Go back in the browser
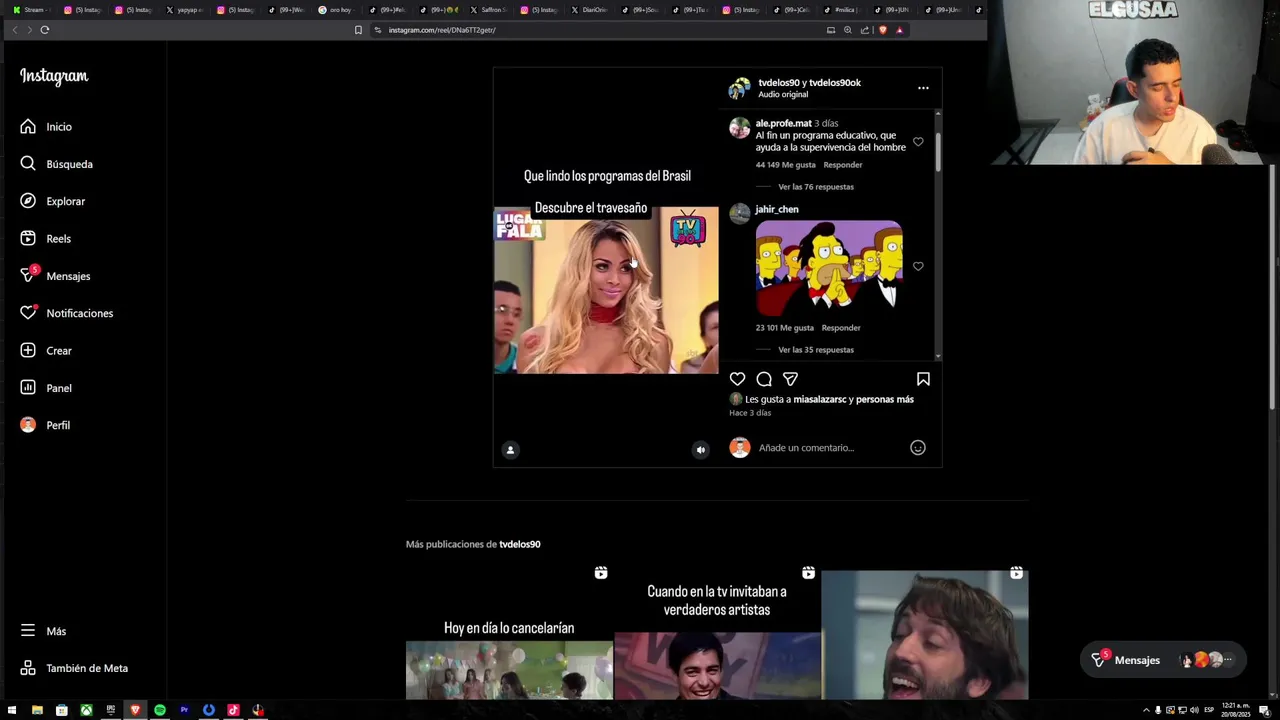The image size is (1280, 720). tap(14, 30)
